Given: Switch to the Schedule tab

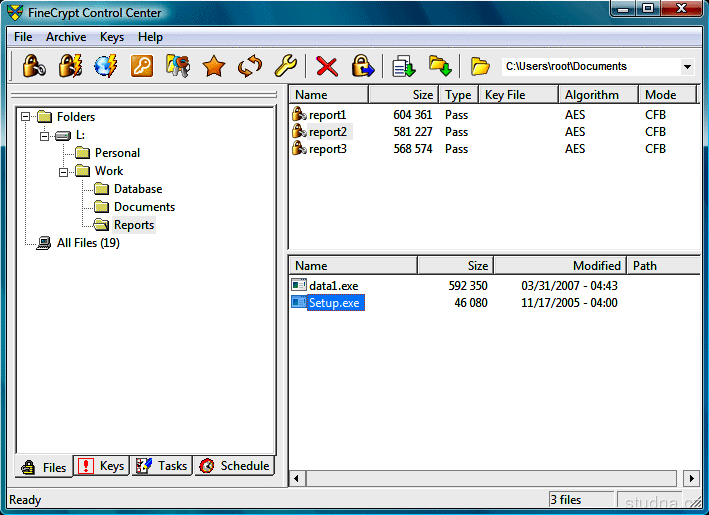Looking at the screenshot, I should tap(234, 466).
